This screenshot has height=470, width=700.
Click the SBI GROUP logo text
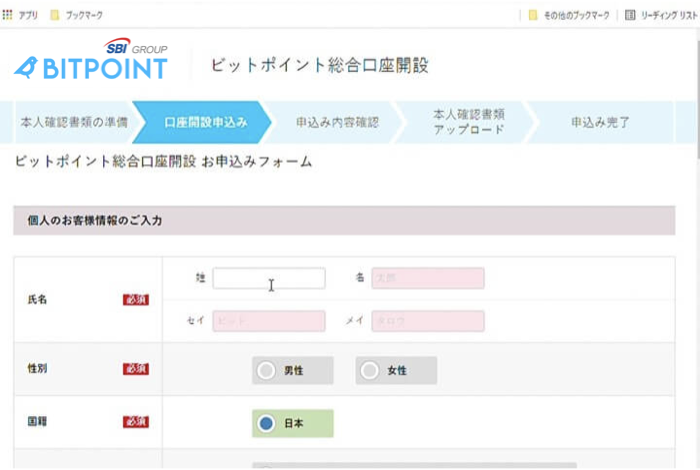(x=136, y=47)
